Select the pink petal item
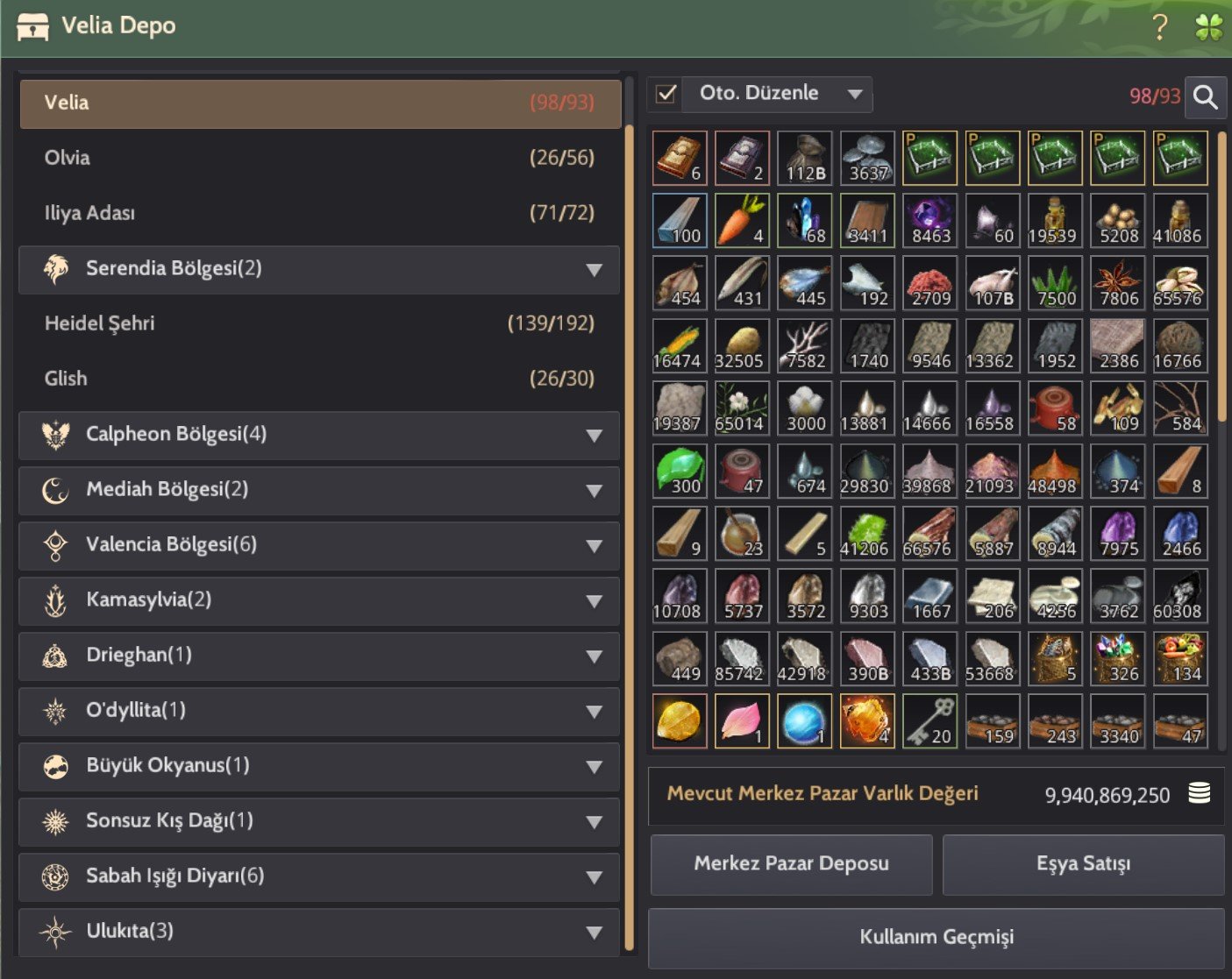 coord(742,721)
